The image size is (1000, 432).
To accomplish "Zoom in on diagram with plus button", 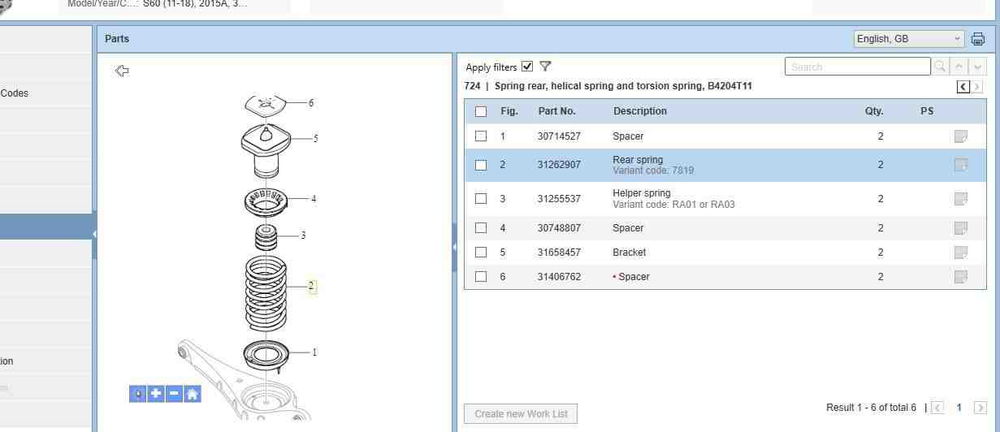I will coord(156,394).
